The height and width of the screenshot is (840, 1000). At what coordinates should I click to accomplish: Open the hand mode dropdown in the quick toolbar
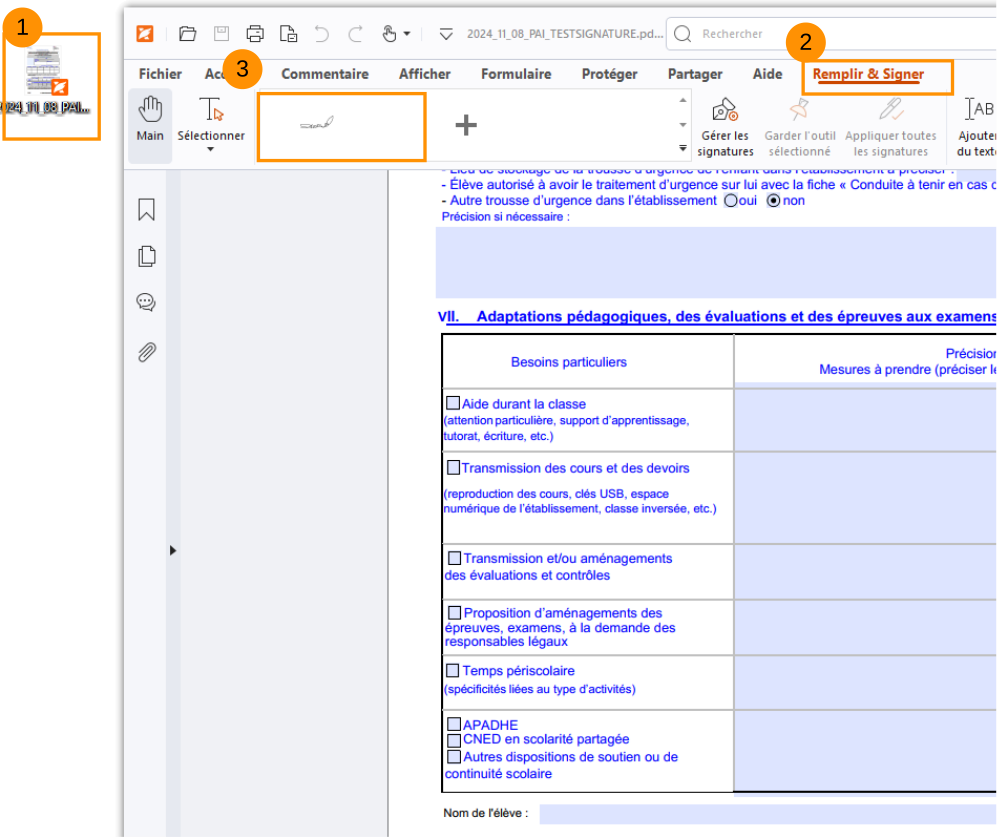coord(407,33)
